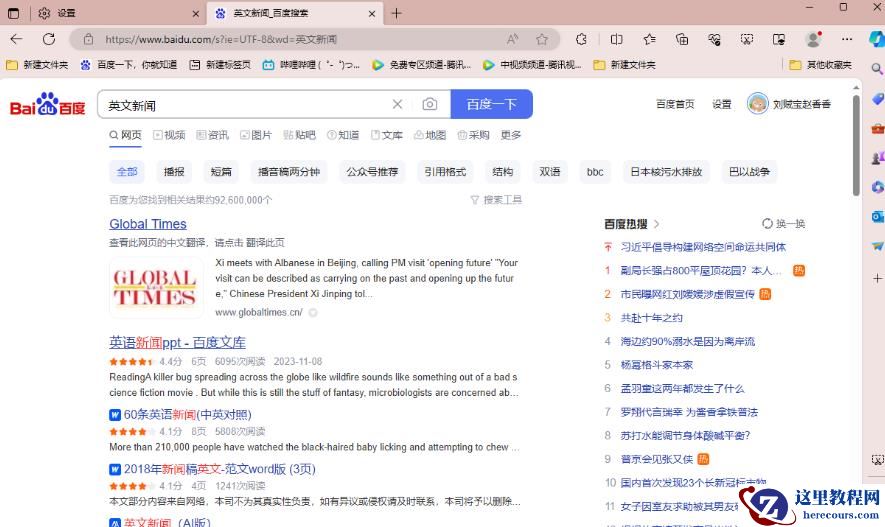Viewport: 885px width, 527px height.
Task: Click the 播报 filter chip
Action: point(174,172)
